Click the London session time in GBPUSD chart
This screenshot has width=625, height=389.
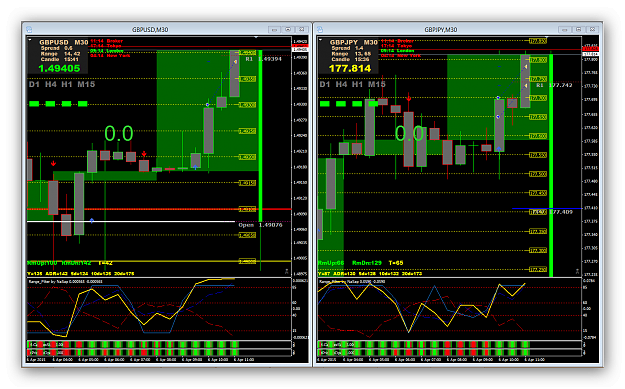click(106, 51)
